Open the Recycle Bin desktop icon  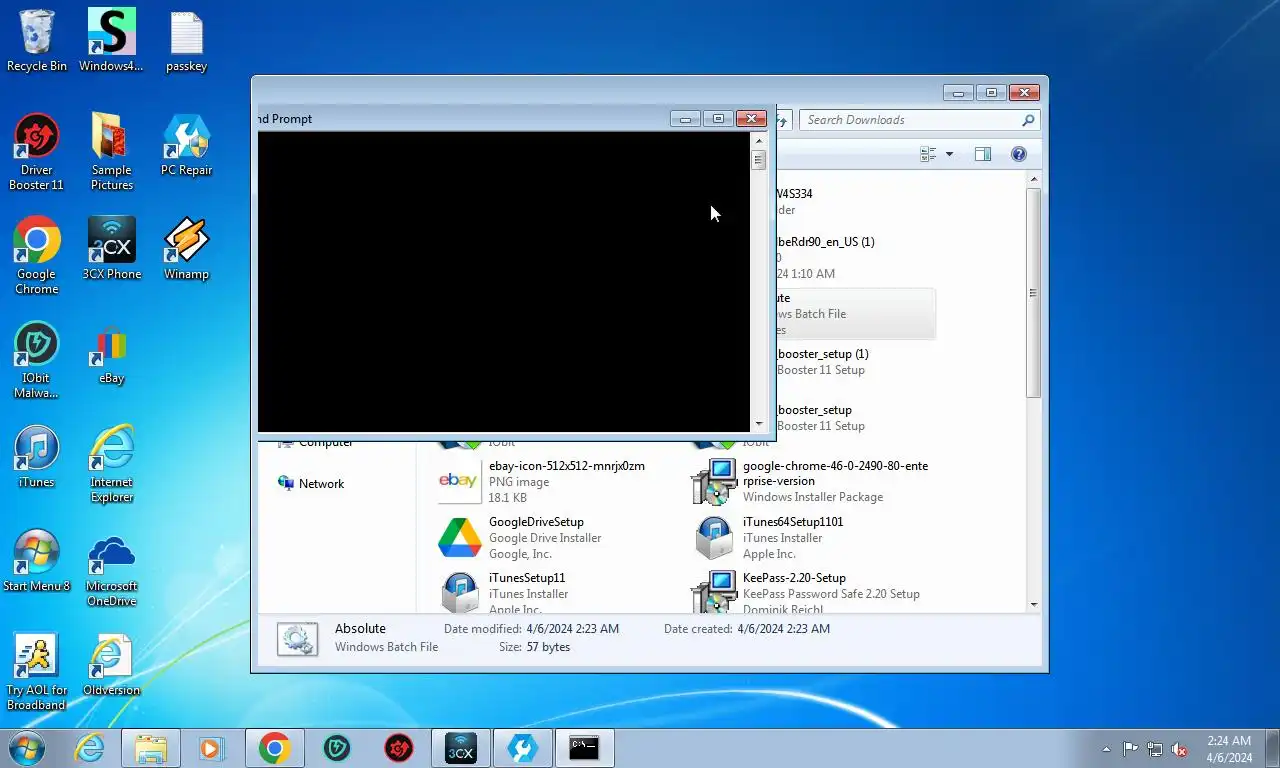click(37, 40)
